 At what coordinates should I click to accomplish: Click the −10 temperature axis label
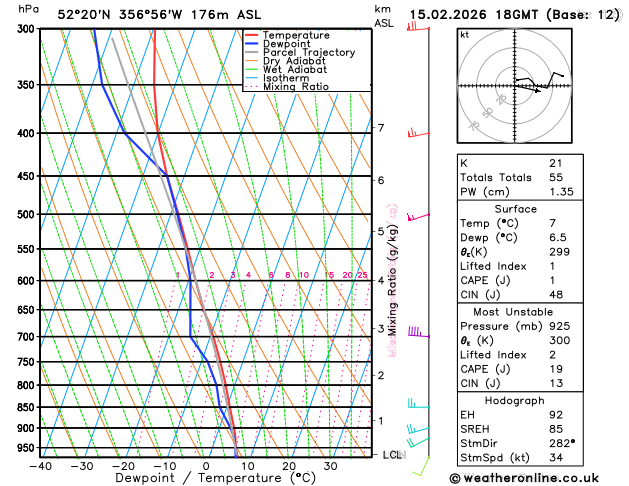(x=164, y=466)
